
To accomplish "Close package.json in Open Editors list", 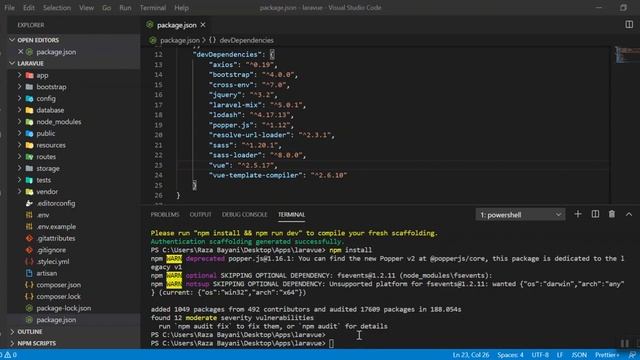I will coord(20,52).
